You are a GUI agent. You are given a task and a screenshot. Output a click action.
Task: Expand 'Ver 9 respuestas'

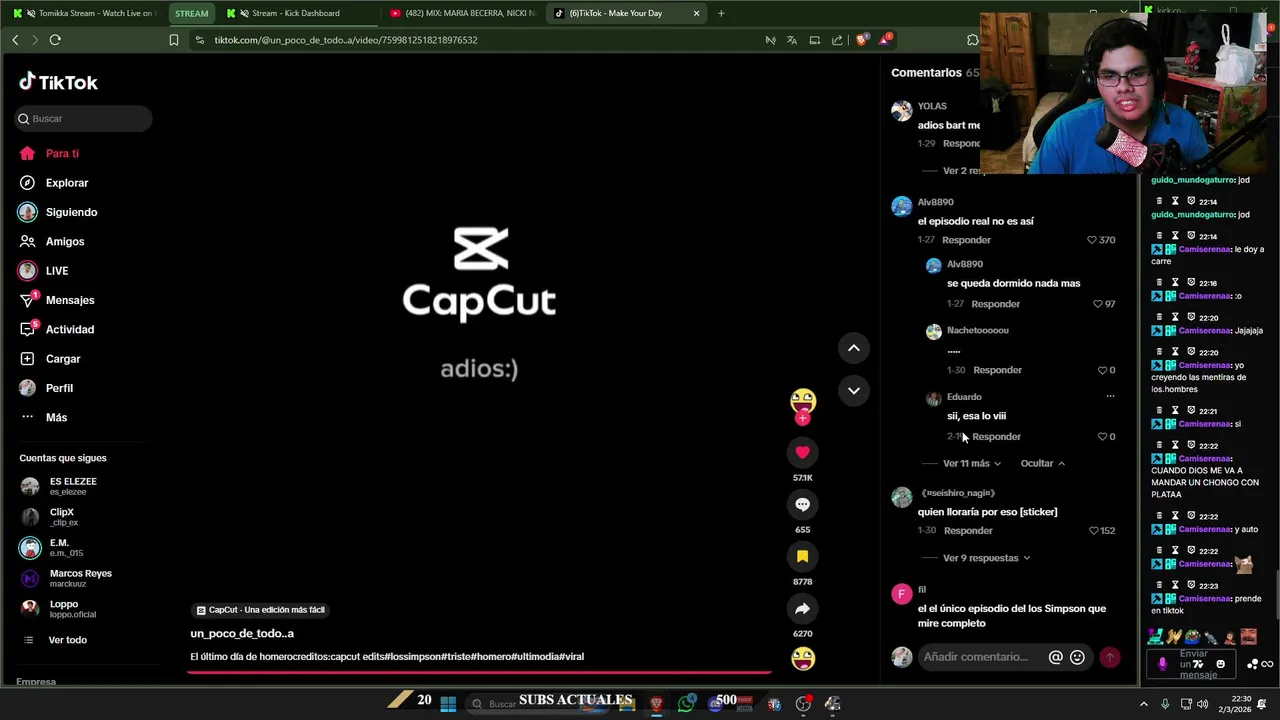pyautogui.click(x=987, y=558)
